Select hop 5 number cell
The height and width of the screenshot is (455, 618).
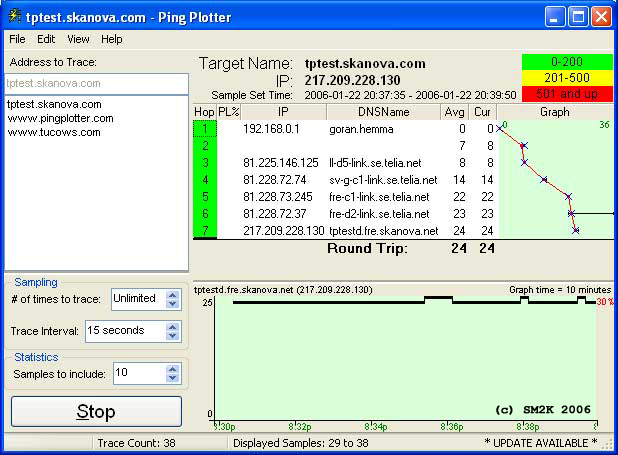click(205, 197)
